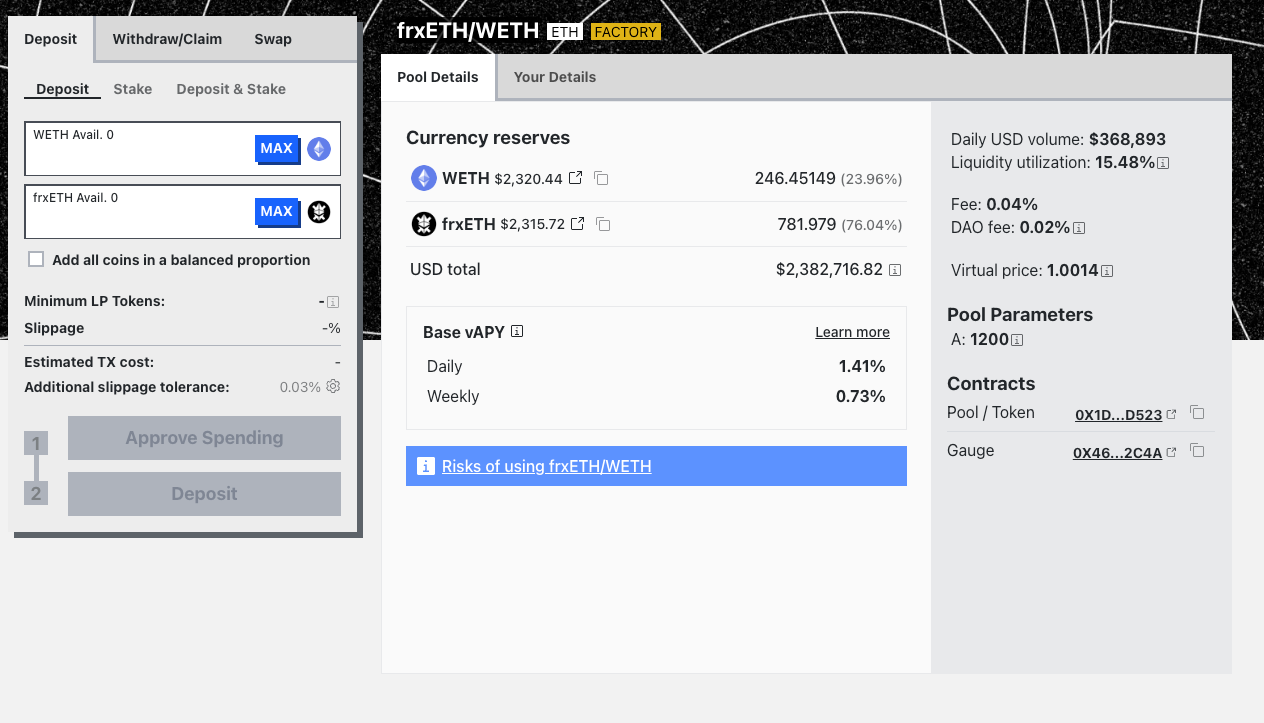The height and width of the screenshot is (723, 1264).
Task: Select the Deposit & Stake option
Action: click(x=231, y=89)
